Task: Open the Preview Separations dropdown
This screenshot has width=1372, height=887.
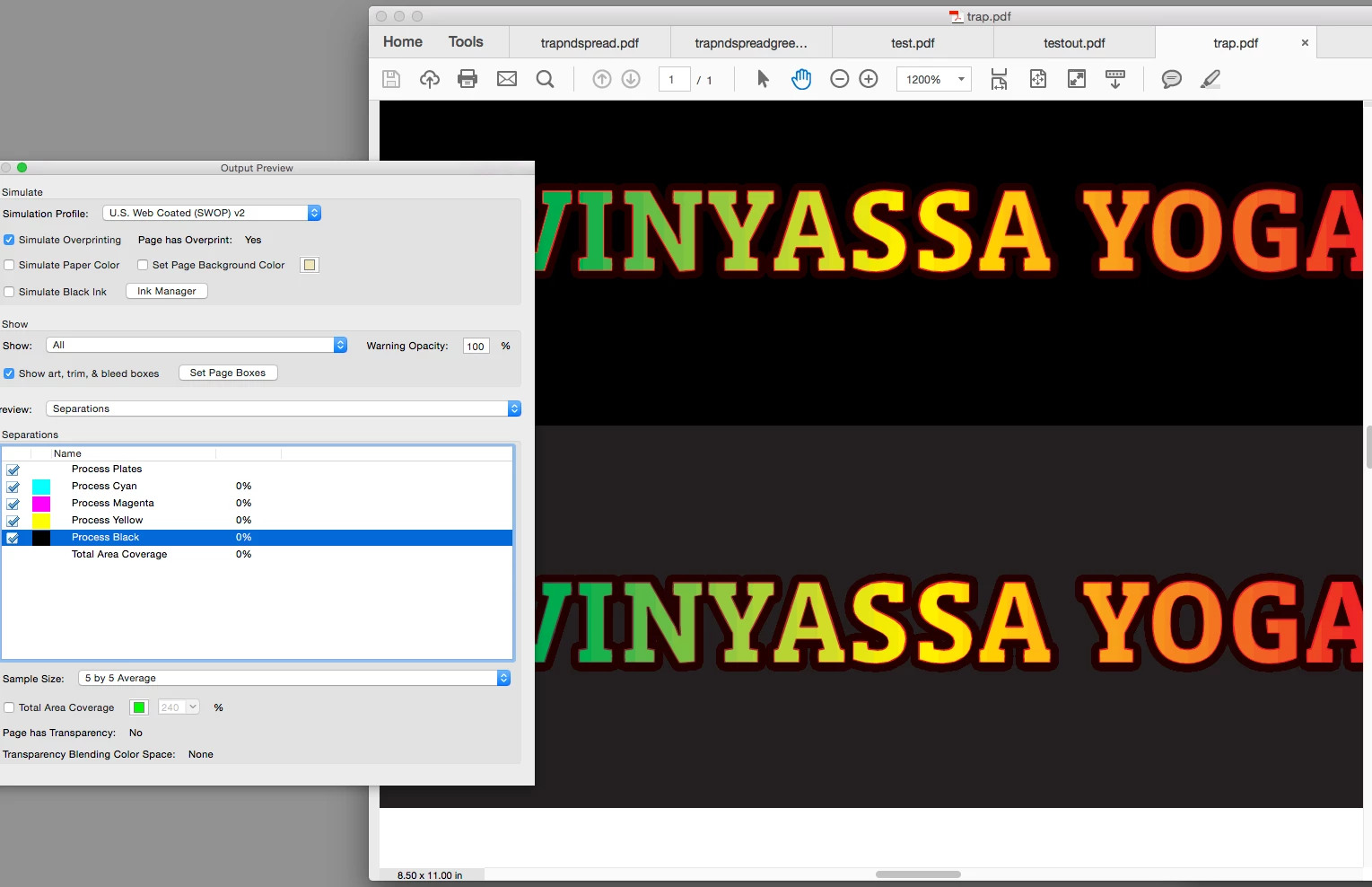Action: pyautogui.click(x=284, y=408)
